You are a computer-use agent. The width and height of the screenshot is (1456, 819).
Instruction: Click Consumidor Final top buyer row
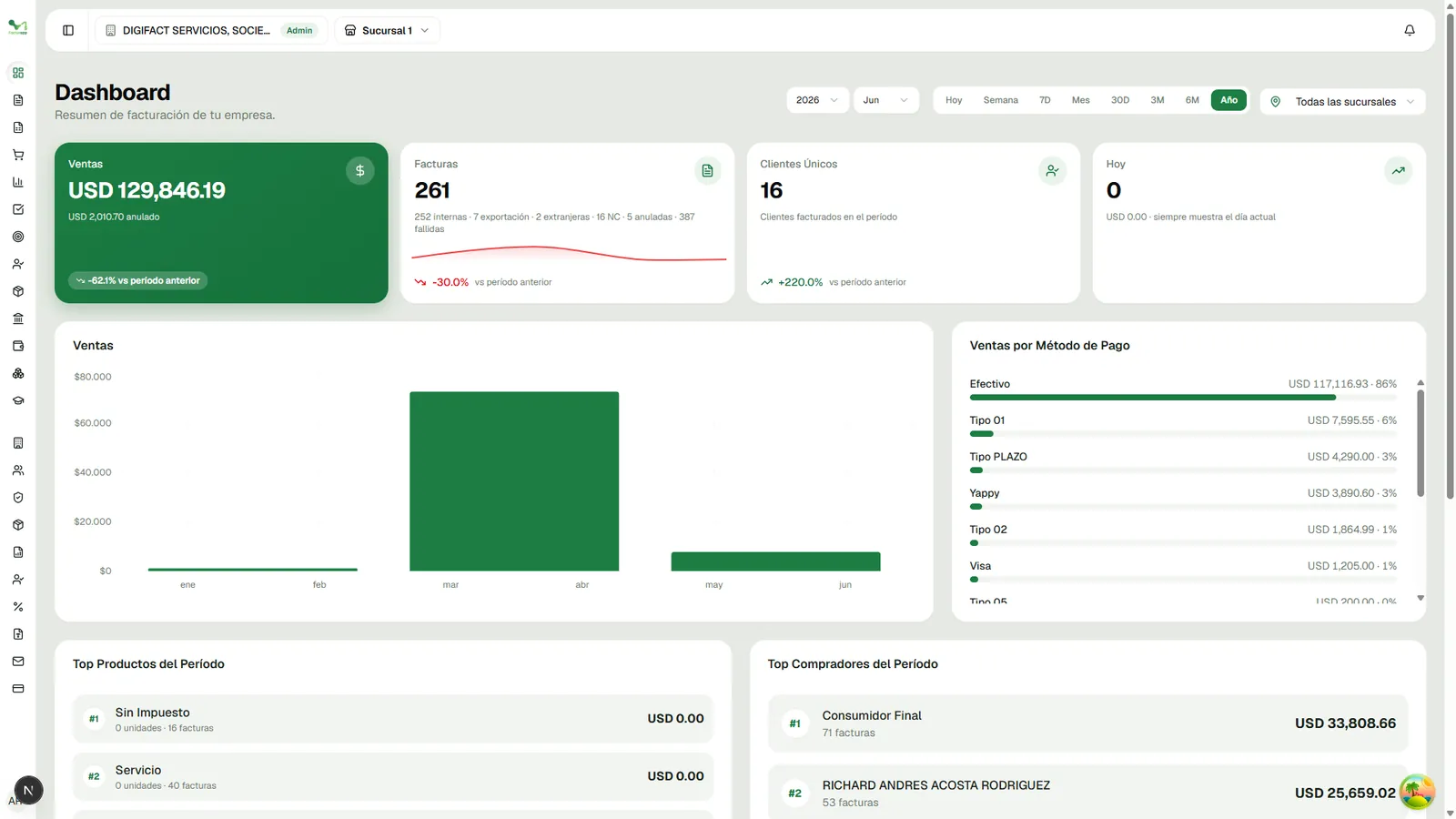[x=1087, y=723]
